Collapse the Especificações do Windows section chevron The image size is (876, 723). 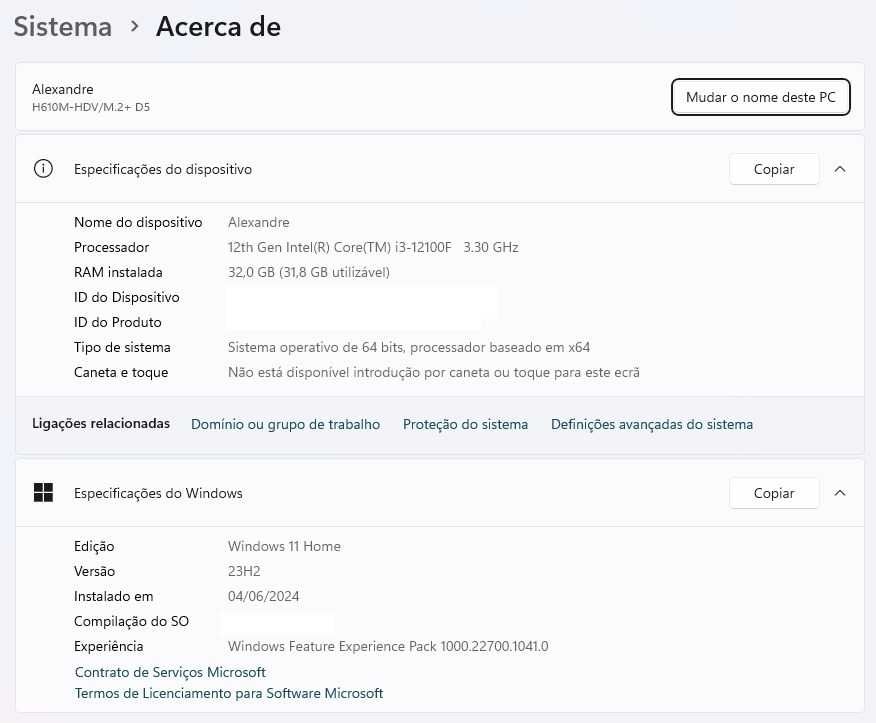click(840, 493)
